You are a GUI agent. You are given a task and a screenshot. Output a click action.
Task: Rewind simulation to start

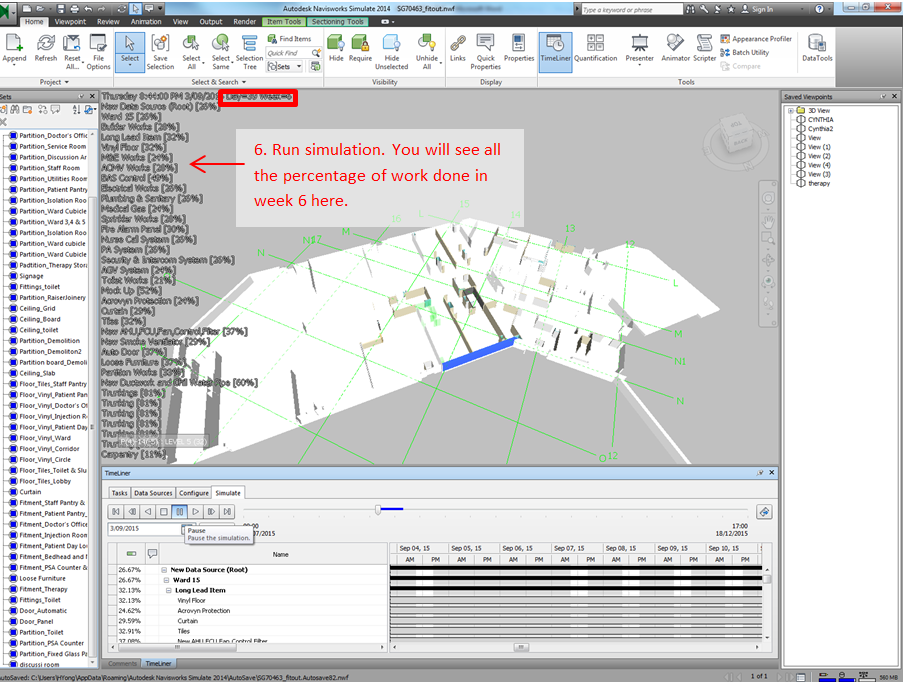[116, 511]
